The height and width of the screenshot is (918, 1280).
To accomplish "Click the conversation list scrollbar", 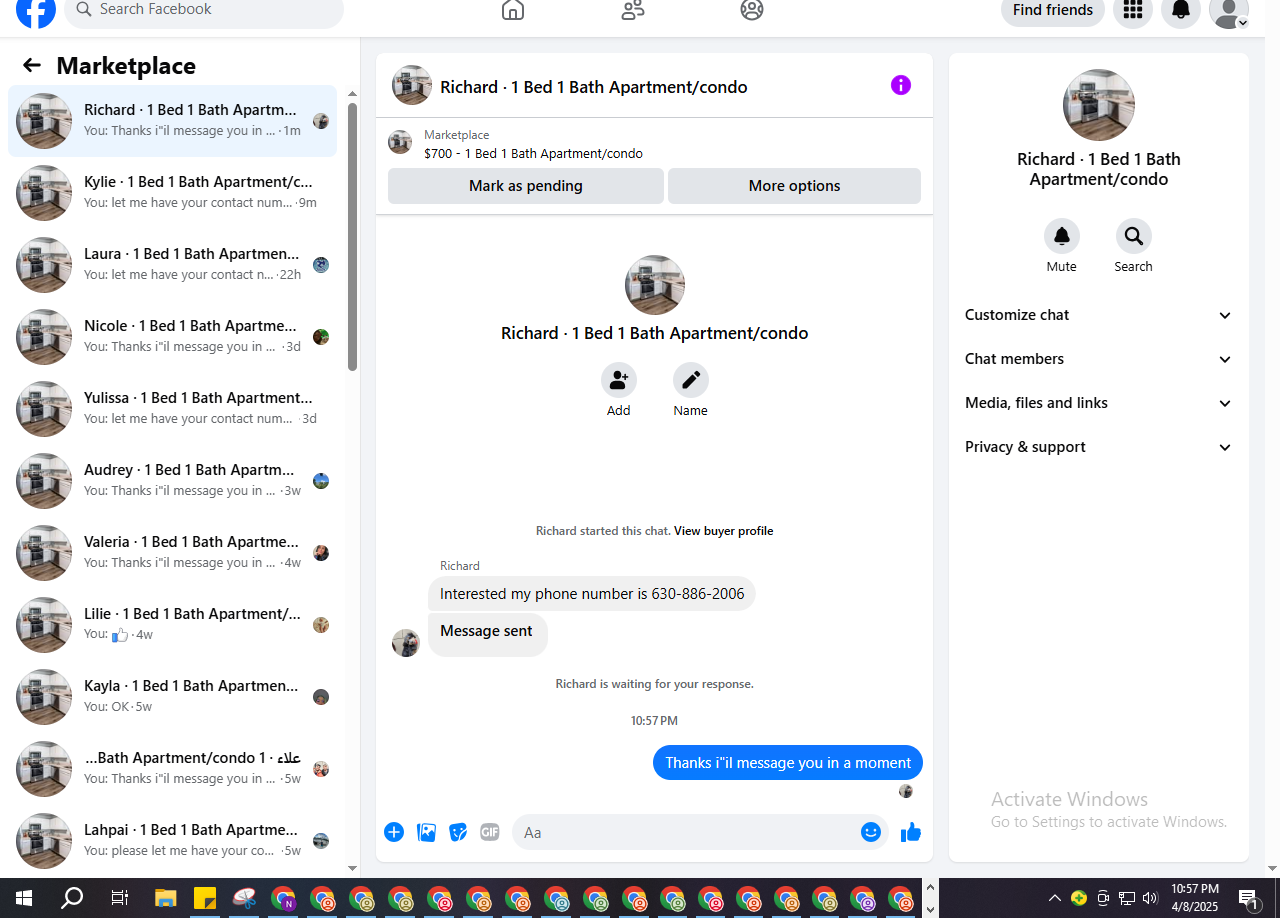I will click(352, 237).
